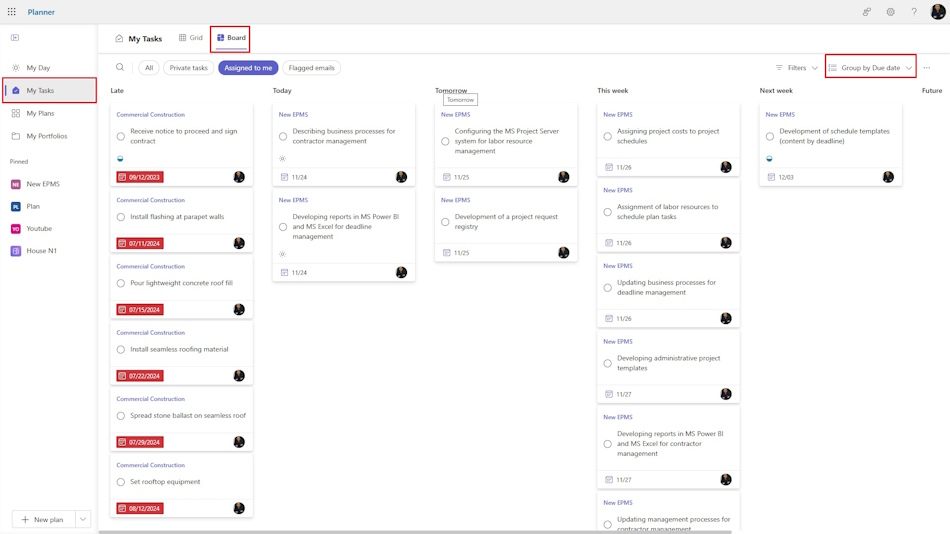Open the settings gear icon
This screenshot has width=950, height=534.
(890, 12)
